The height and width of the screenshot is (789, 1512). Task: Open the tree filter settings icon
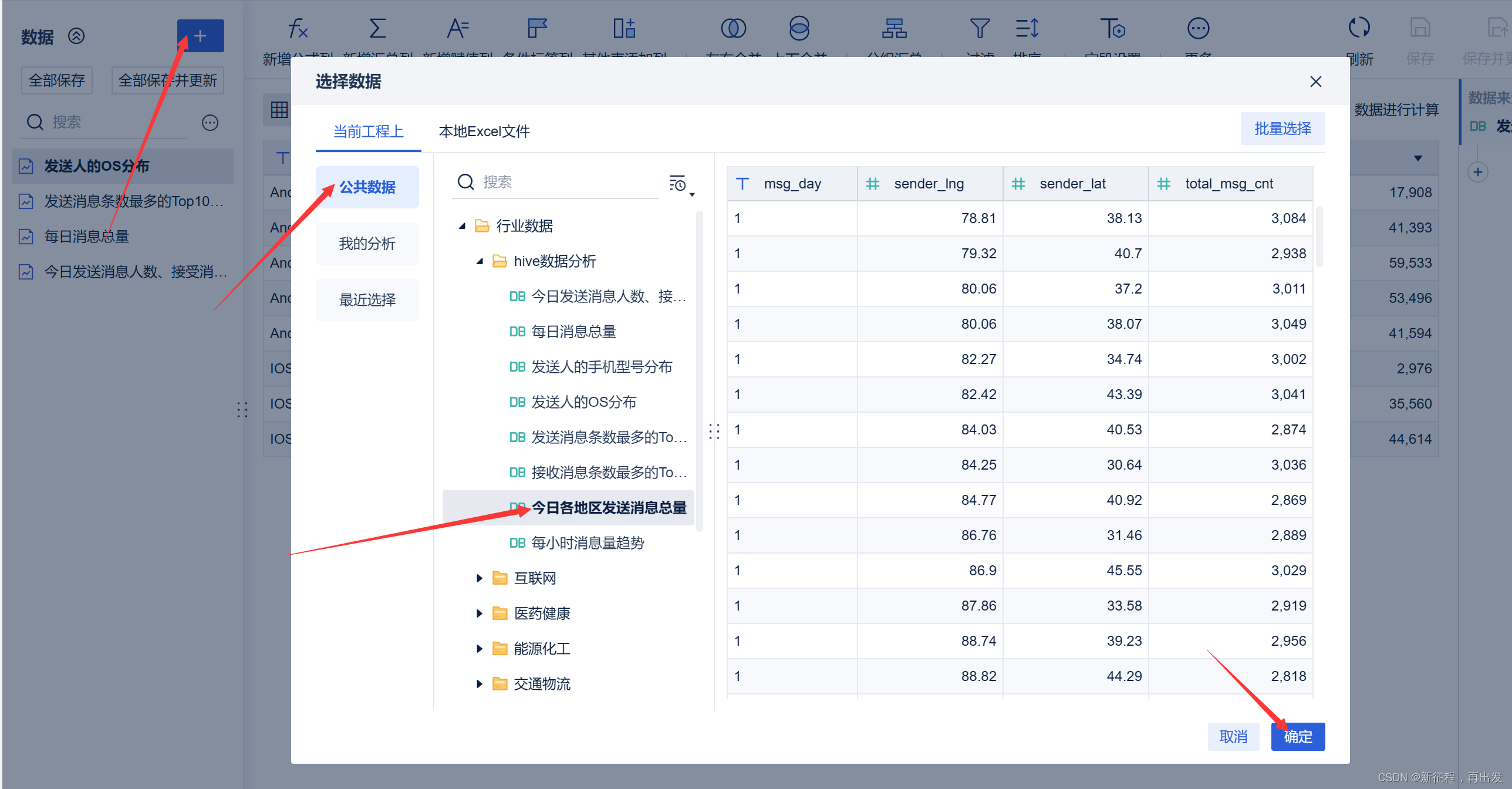click(x=681, y=184)
